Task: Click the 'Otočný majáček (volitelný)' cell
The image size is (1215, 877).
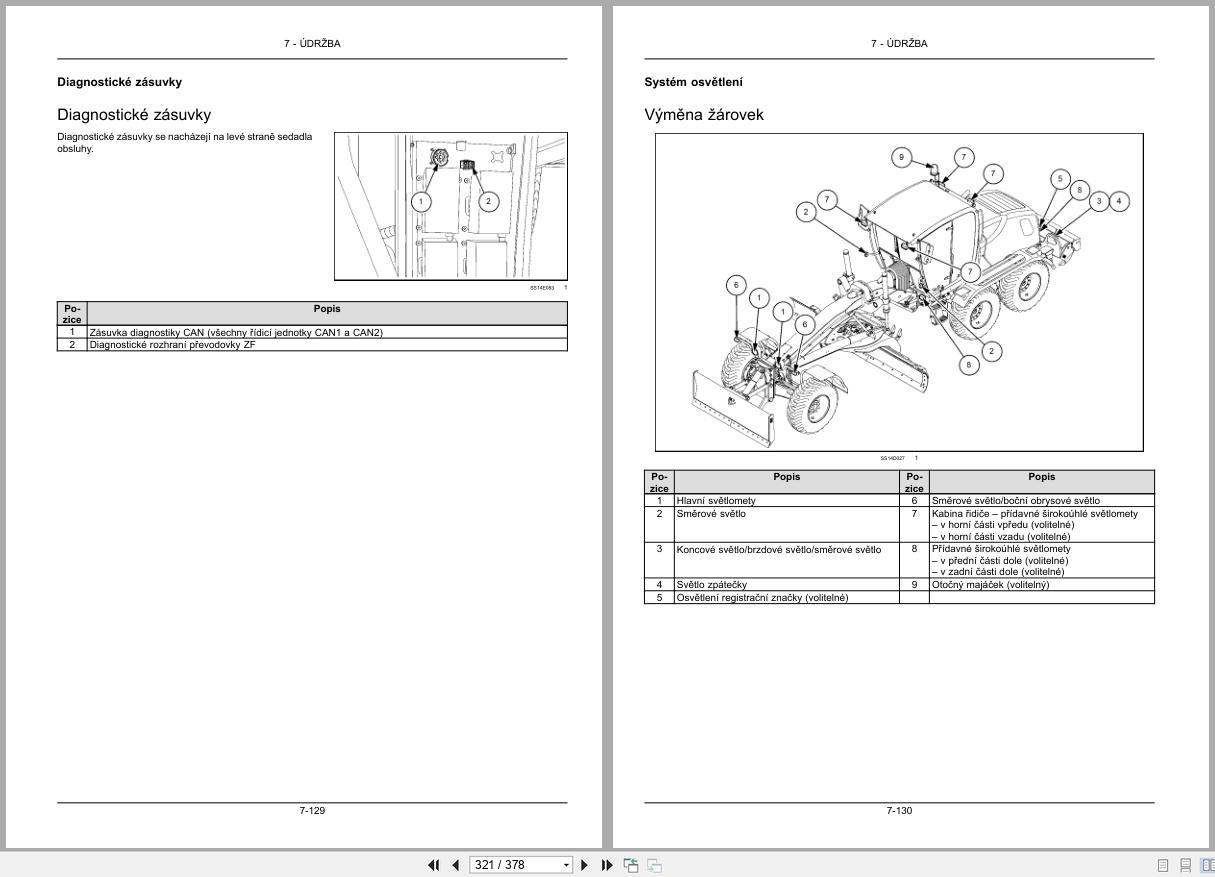Action: click(1042, 585)
